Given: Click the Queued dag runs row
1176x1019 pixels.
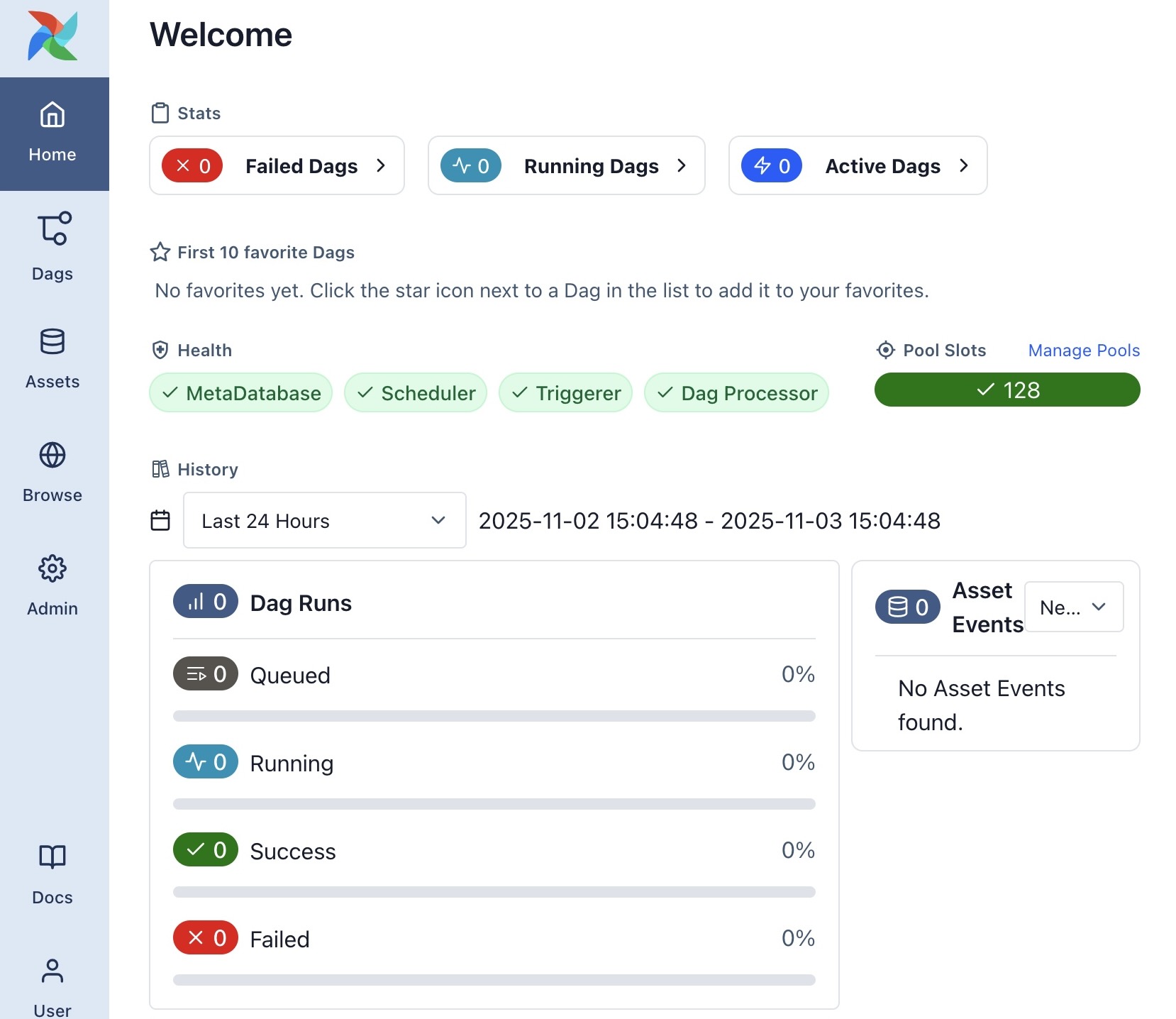Looking at the screenshot, I should pyautogui.click(x=494, y=675).
